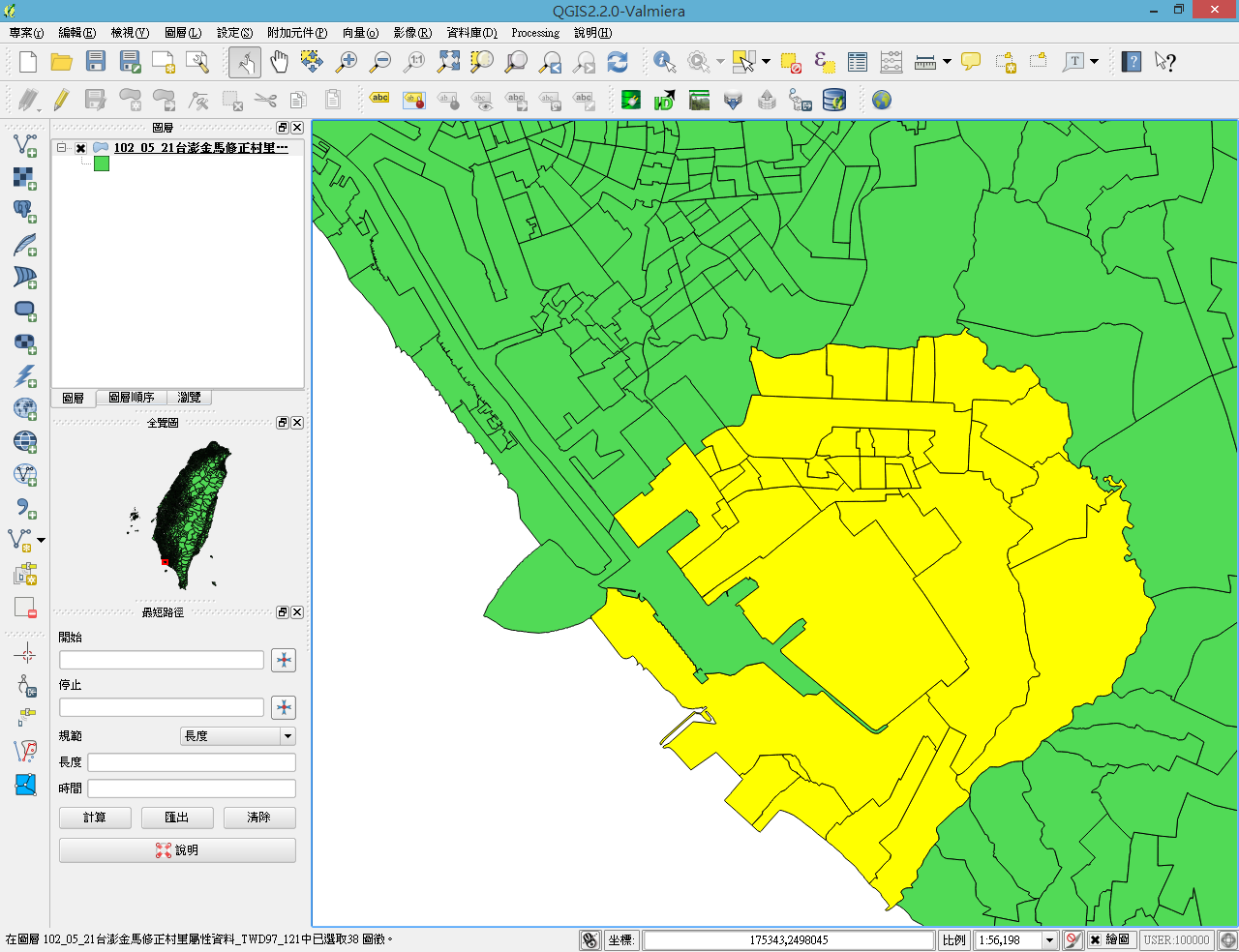Click the Save Project floppy icon

95,62
